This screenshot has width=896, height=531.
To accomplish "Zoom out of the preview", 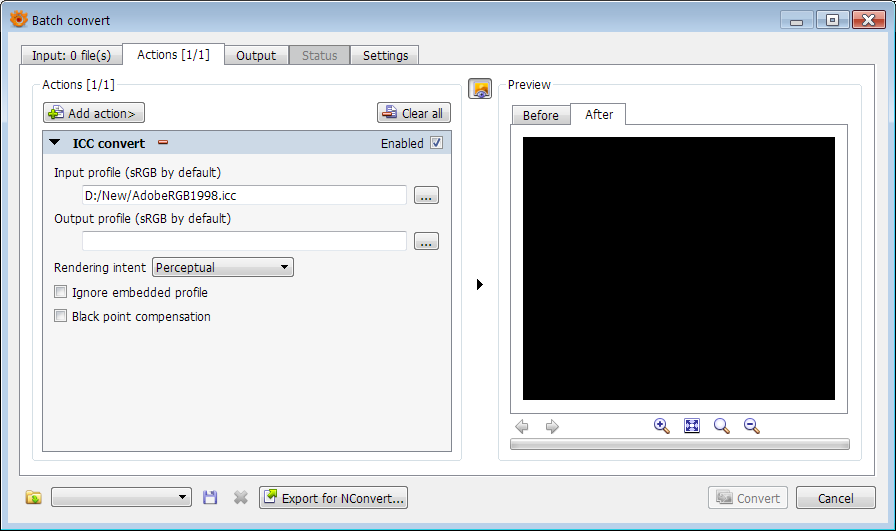I will click(x=752, y=426).
